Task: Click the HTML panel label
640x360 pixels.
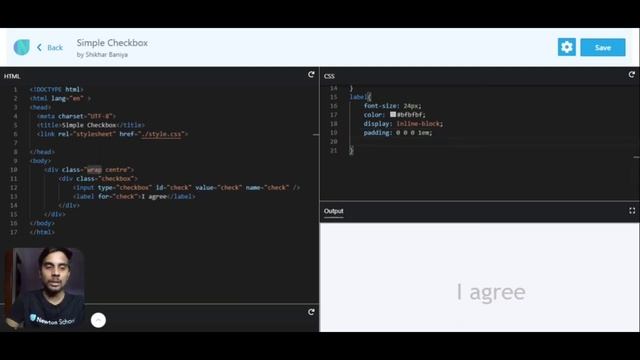Action: click(12, 76)
